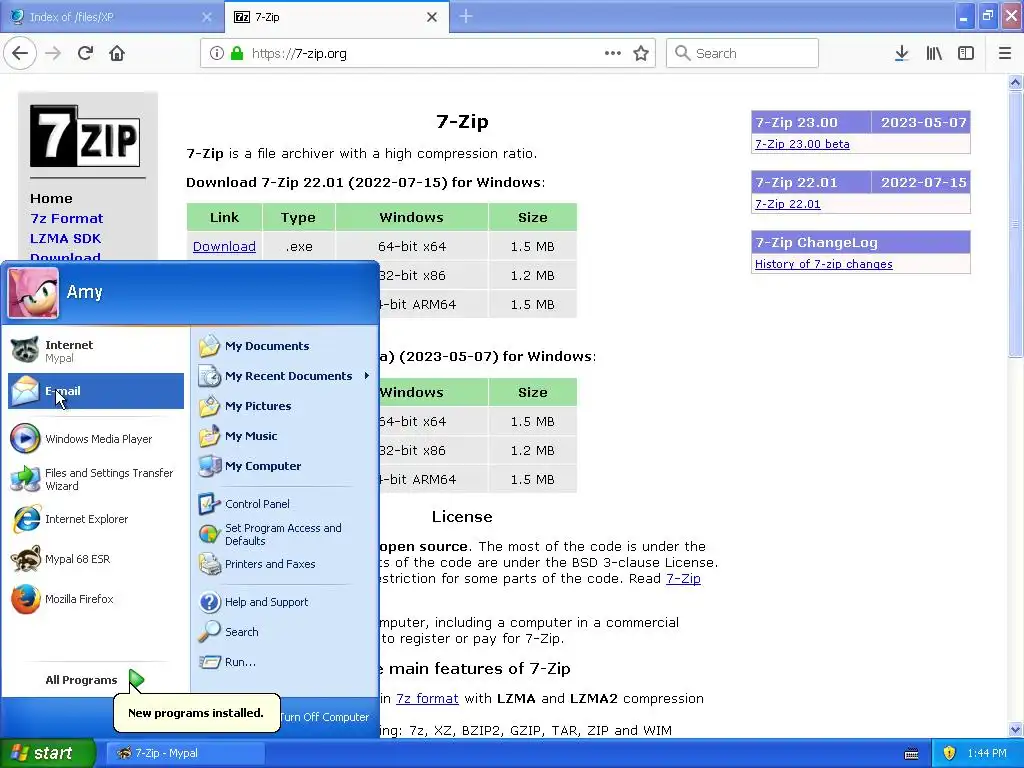Launch Internet Explorer from the Start menu

pyautogui.click(x=96, y=519)
